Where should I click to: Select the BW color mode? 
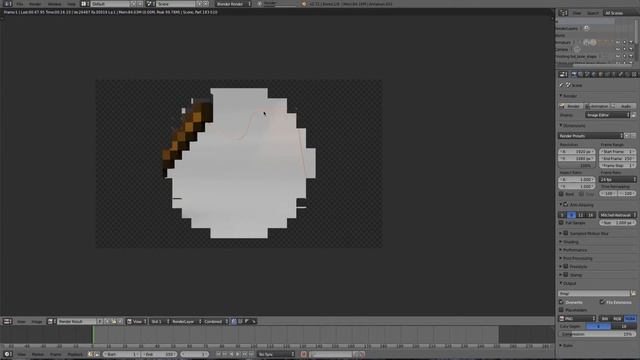605,319
